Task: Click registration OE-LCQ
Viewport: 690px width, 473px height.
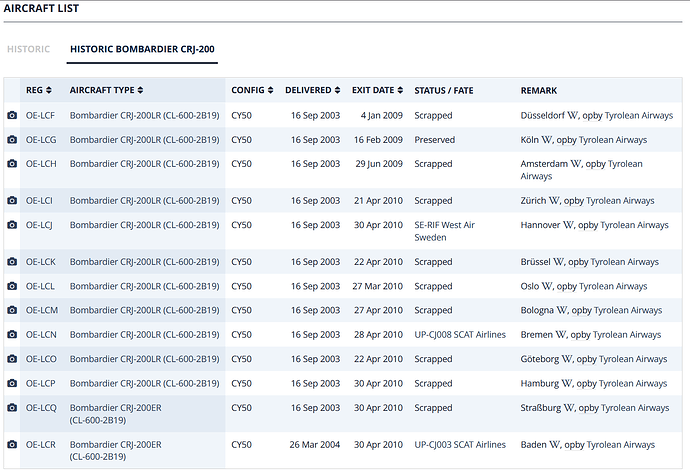Action: [41, 408]
